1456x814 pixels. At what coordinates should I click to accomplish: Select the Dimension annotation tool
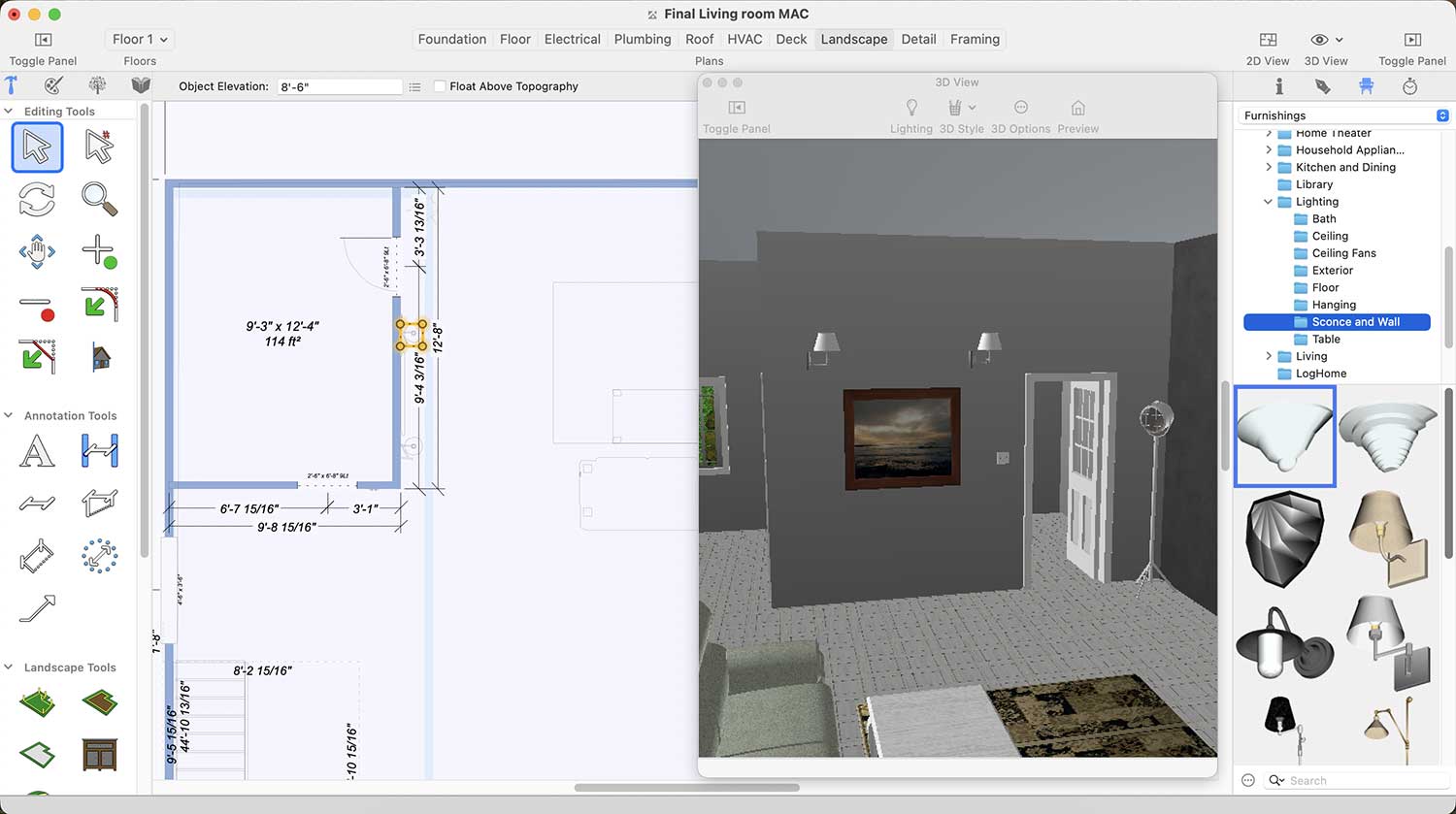click(99, 452)
